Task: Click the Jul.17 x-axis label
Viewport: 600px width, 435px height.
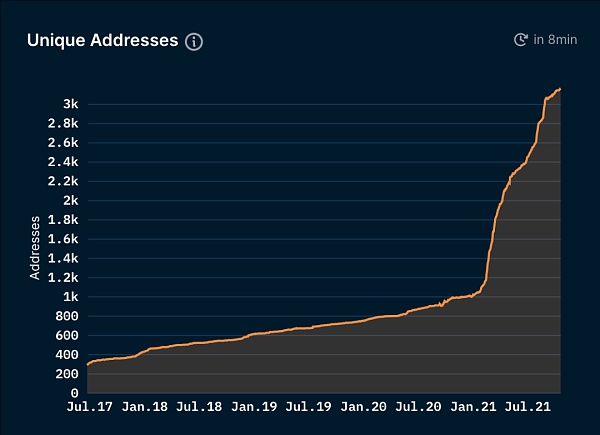Action: click(89, 407)
